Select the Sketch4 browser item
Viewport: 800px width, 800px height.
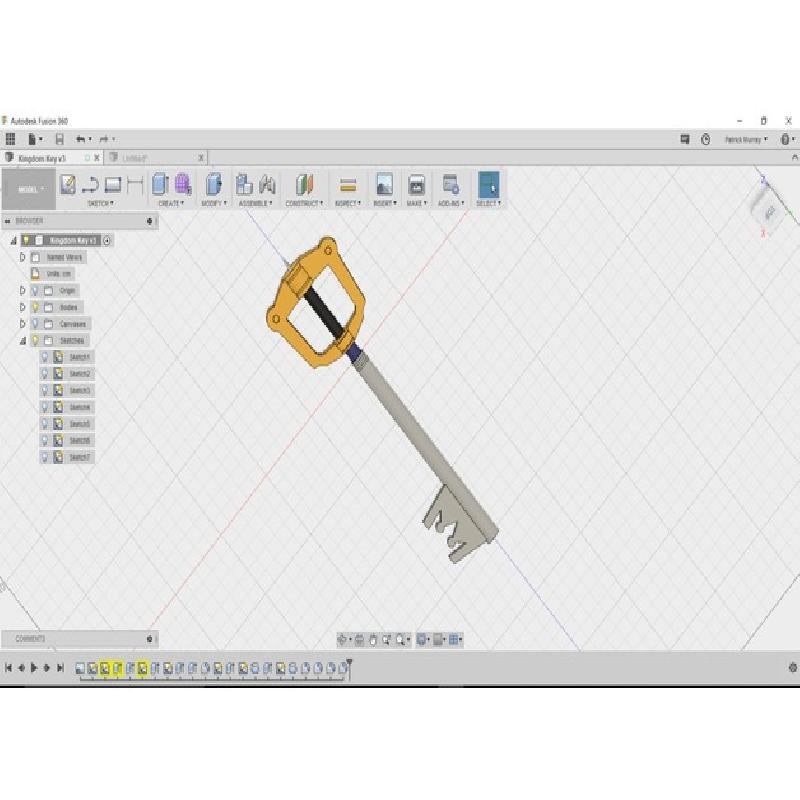(80, 407)
